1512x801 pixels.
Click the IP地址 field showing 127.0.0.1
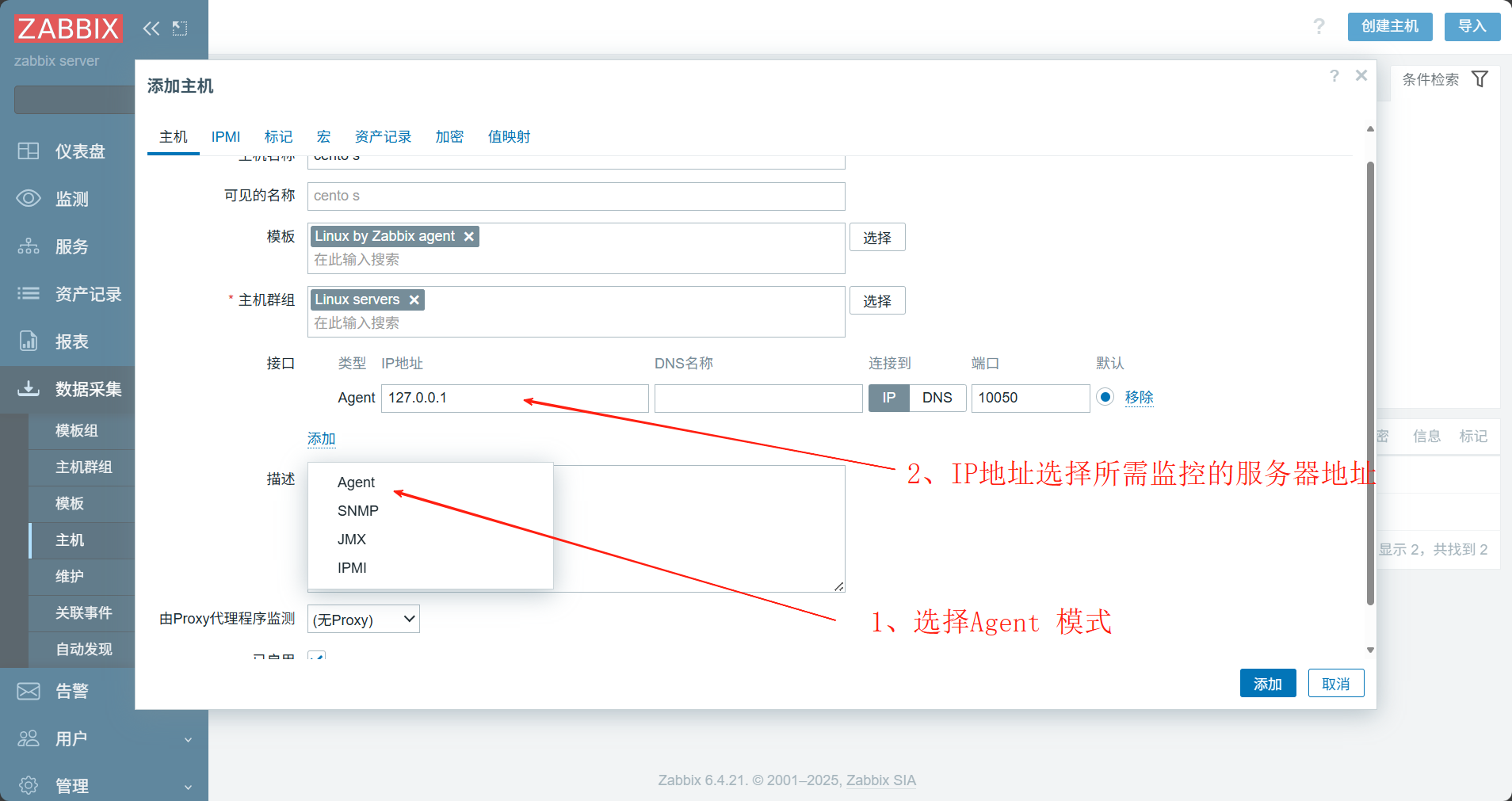515,398
